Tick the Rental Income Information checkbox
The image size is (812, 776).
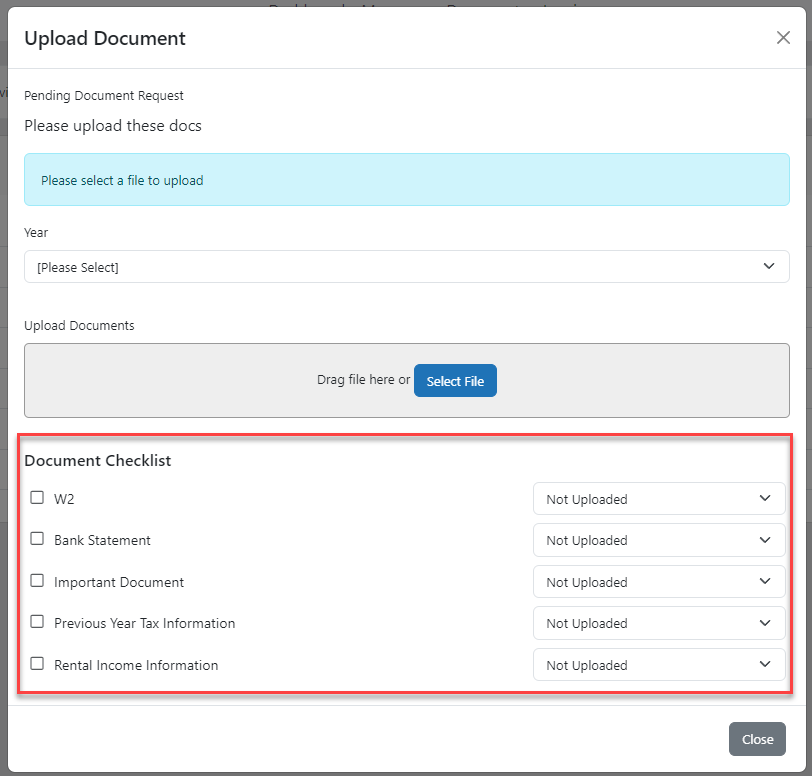coord(37,662)
